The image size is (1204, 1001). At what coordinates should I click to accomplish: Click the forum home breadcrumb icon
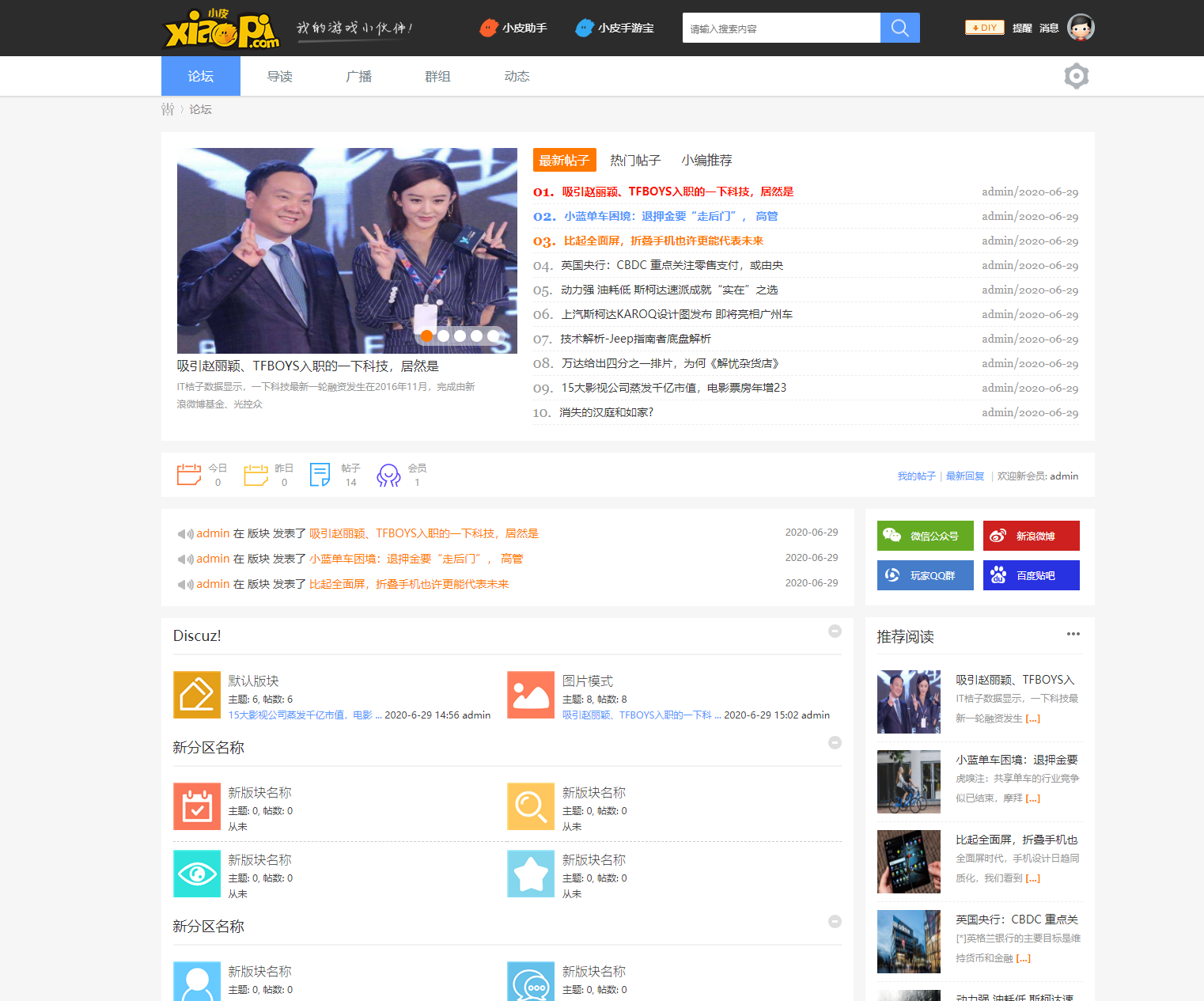tap(168, 109)
